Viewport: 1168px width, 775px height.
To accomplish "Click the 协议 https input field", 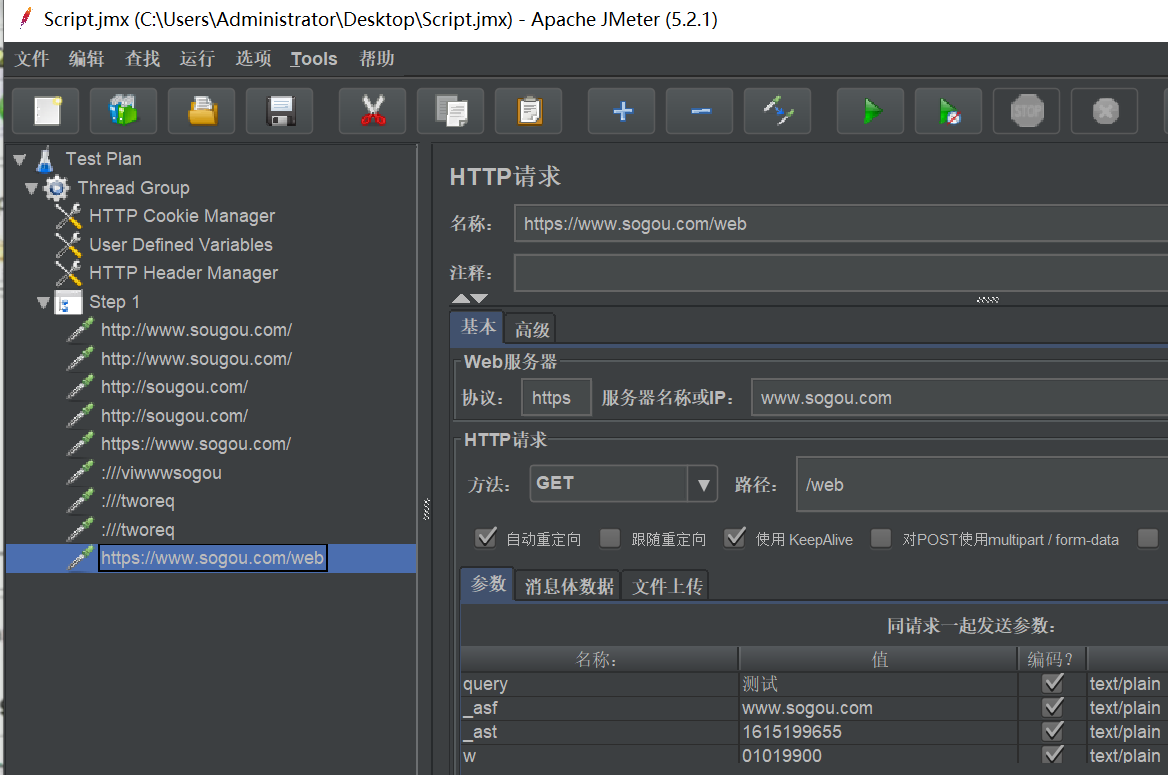I will click(x=556, y=398).
